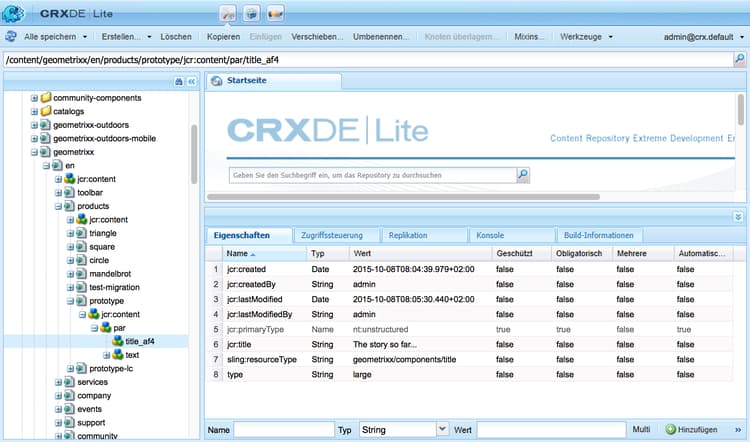Open the Werkzeuge menu dropdown

click(610, 37)
